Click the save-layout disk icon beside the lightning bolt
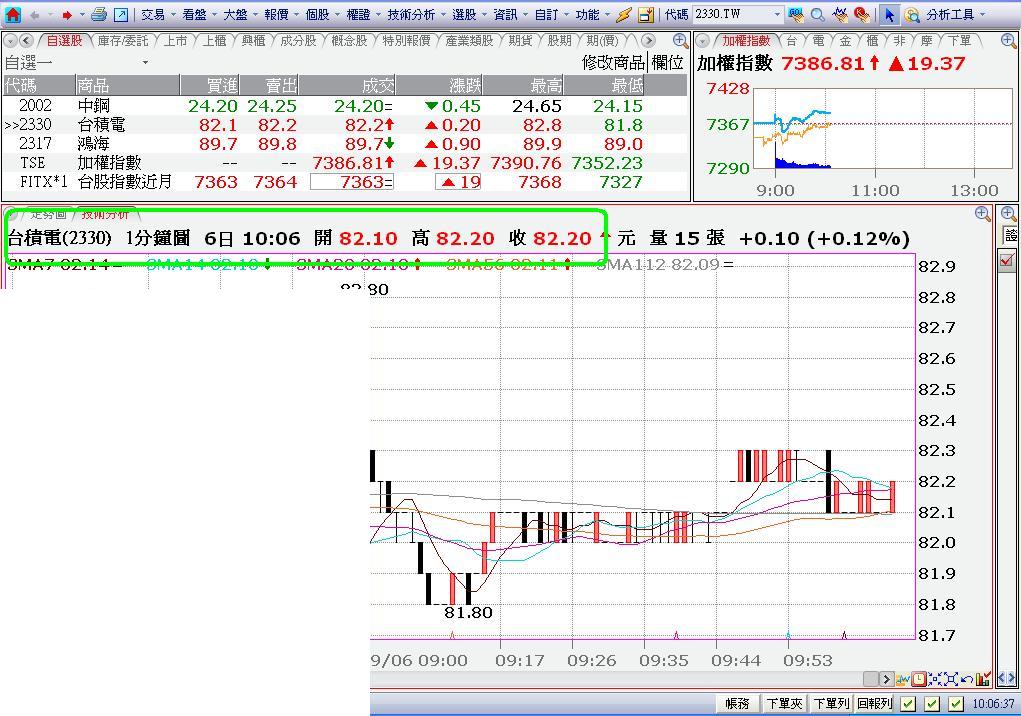1021x716 pixels. (x=646, y=14)
